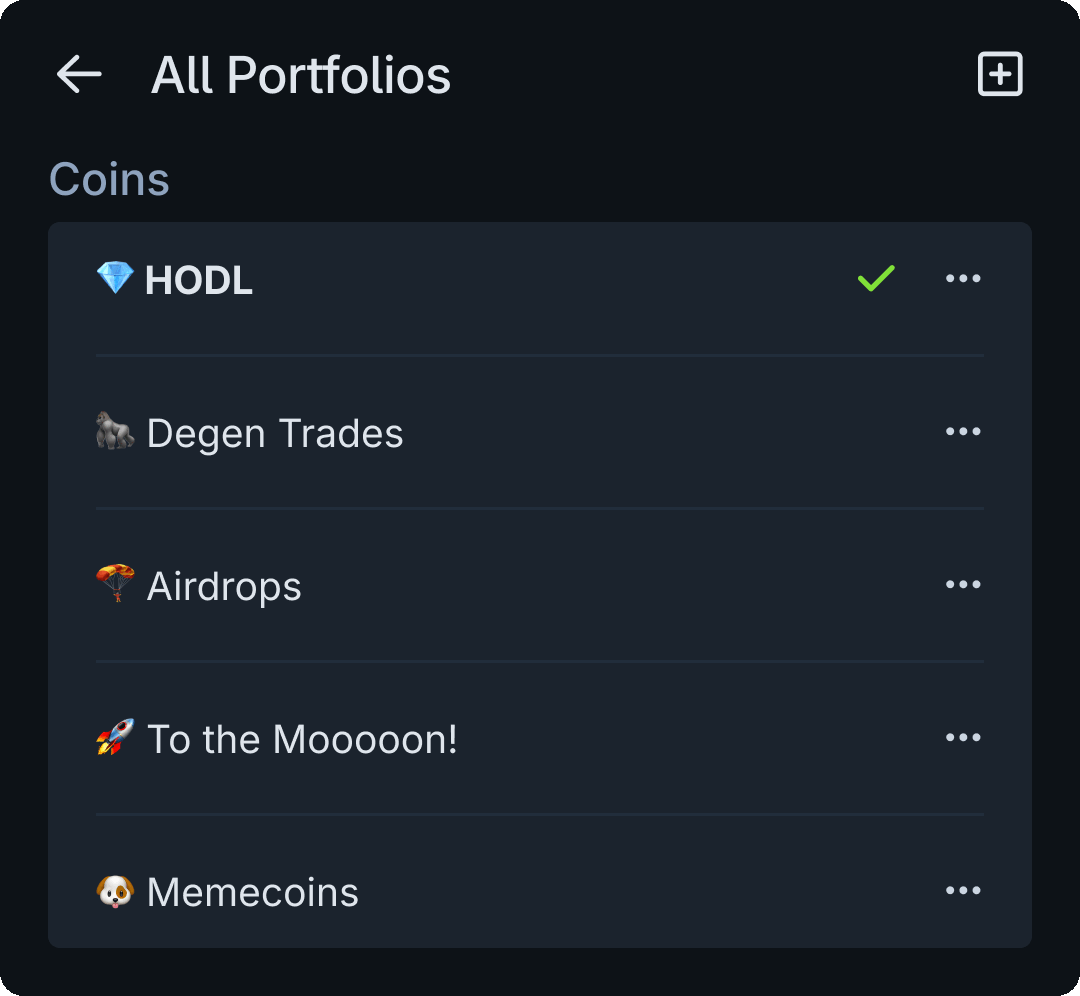Image resolution: width=1080 pixels, height=996 pixels.
Task: Open the three-dot menu beside Airdrops
Action: pos(963,584)
